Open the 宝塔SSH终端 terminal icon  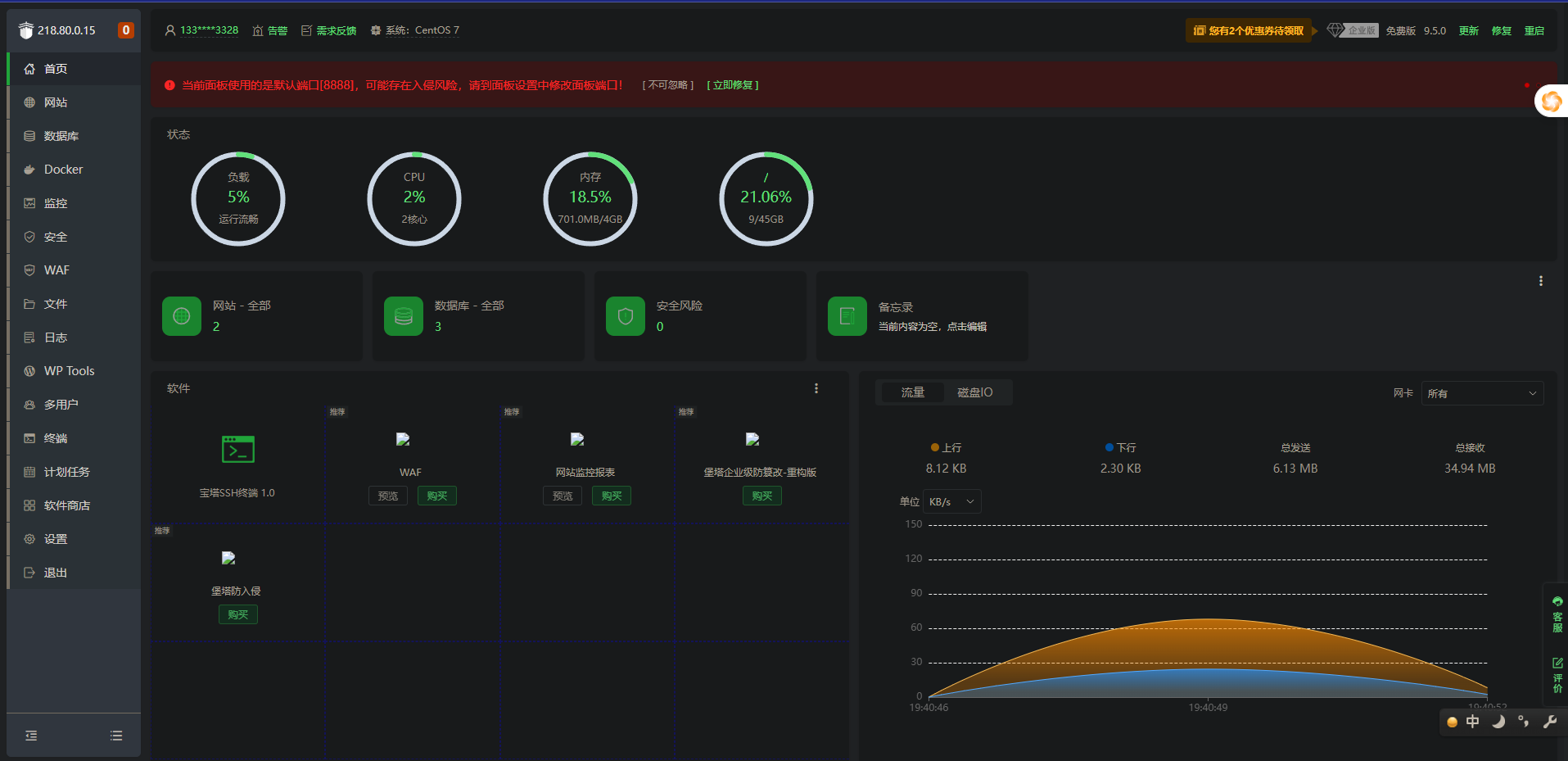(x=238, y=449)
